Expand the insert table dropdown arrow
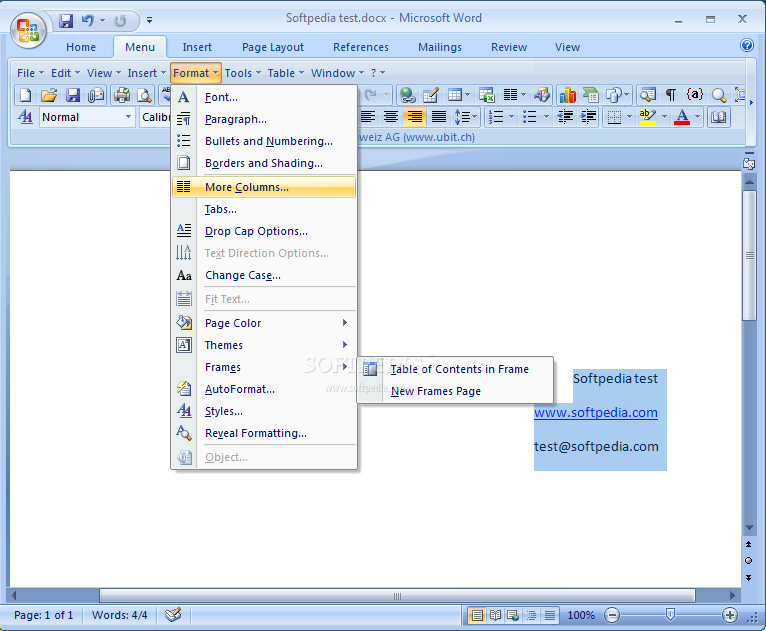This screenshot has height=631, width=766. (468, 95)
